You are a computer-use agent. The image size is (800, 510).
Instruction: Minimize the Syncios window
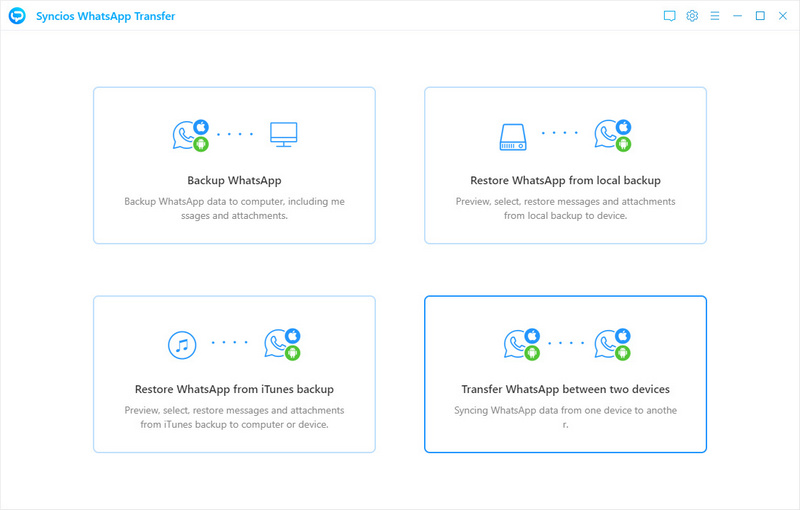click(x=737, y=16)
